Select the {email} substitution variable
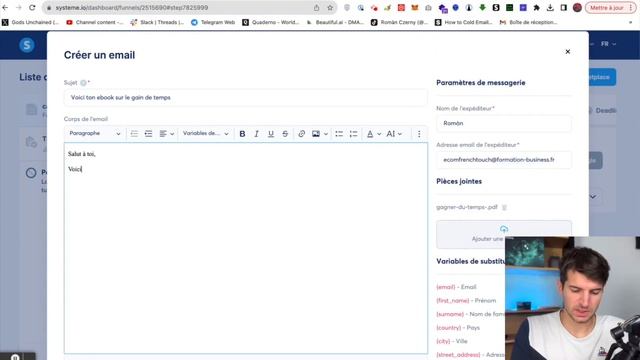This screenshot has width=640, height=360. 445,287
